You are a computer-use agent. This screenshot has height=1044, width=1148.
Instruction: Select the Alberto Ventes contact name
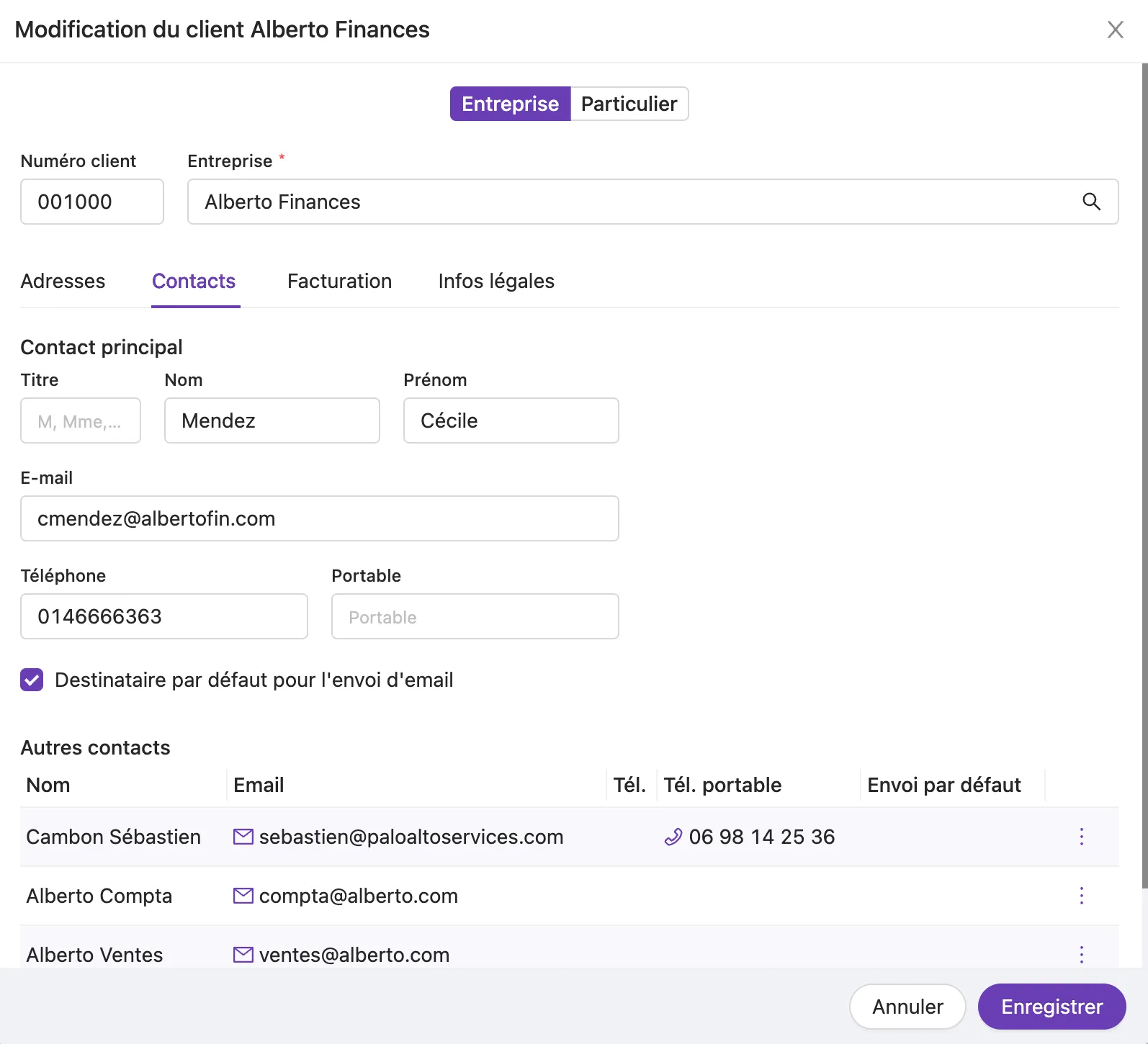(94, 955)
